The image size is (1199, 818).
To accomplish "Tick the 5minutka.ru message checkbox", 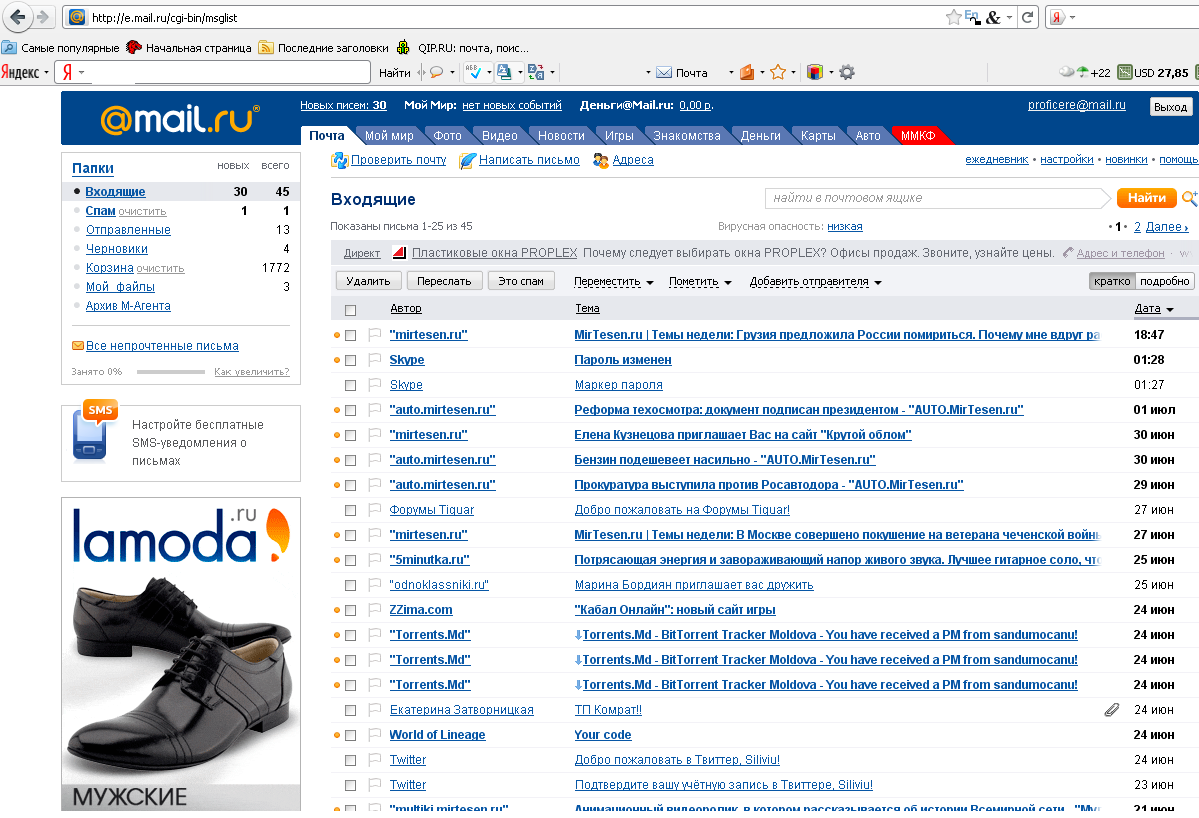I will pyautogui.click(x=350, y=560).
